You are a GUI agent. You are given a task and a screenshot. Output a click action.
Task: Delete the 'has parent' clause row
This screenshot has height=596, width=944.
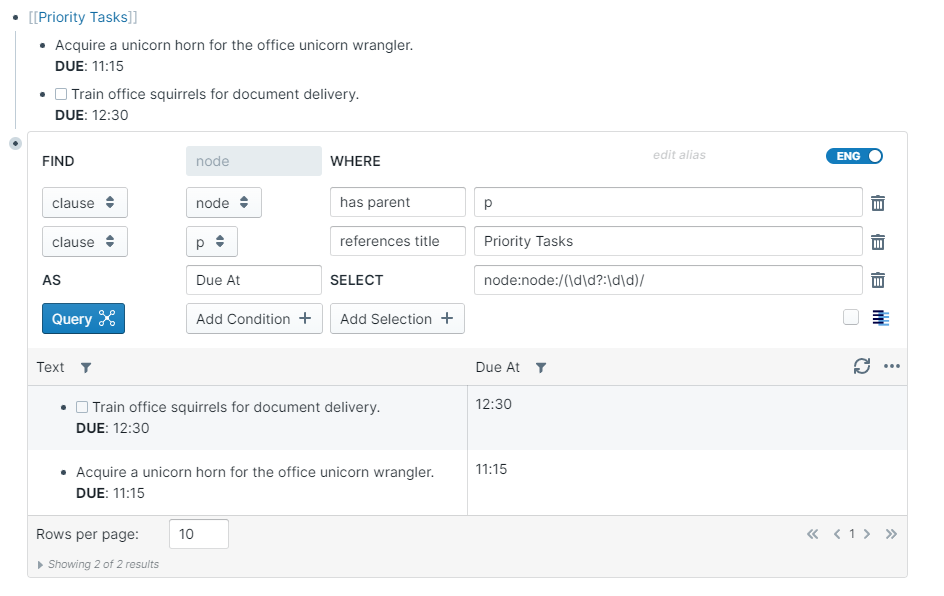[x=878, y=203]
